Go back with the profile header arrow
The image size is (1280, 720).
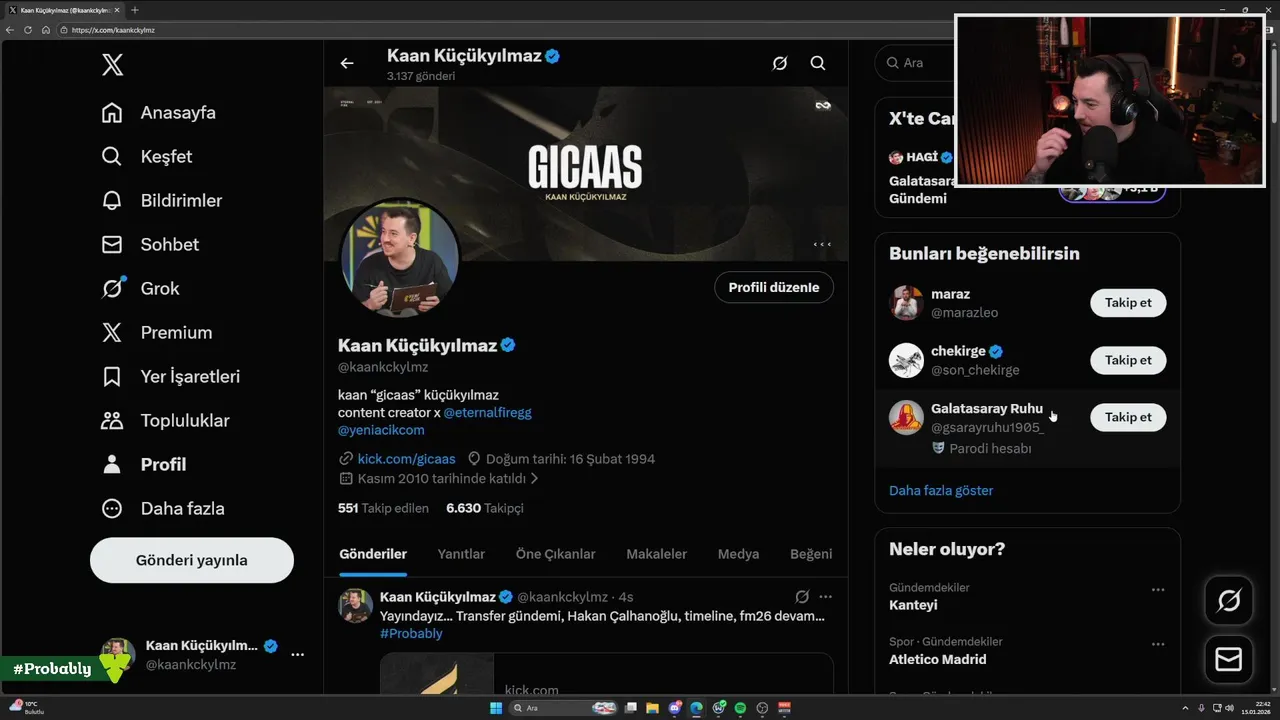tap(347, 63)
